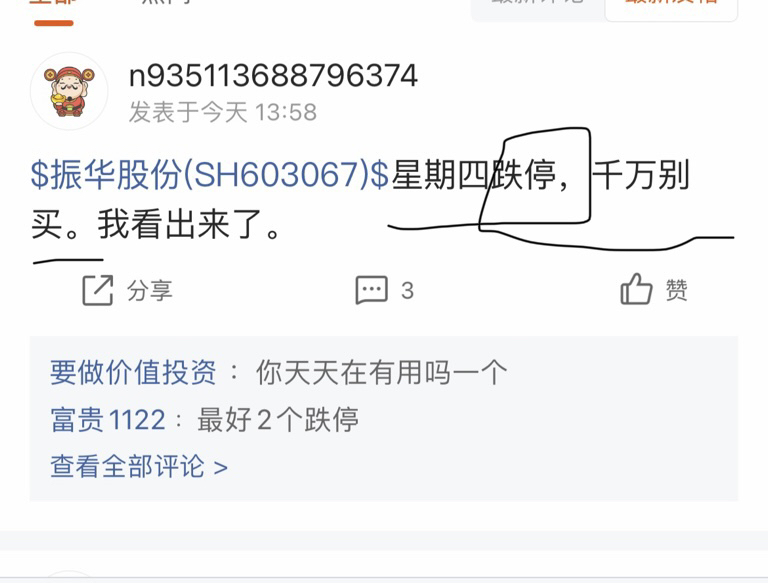The width and height of the screenshot is (768, 583).
Task: Click the comment 最好2个跌停
Action: tap(278, 420)
